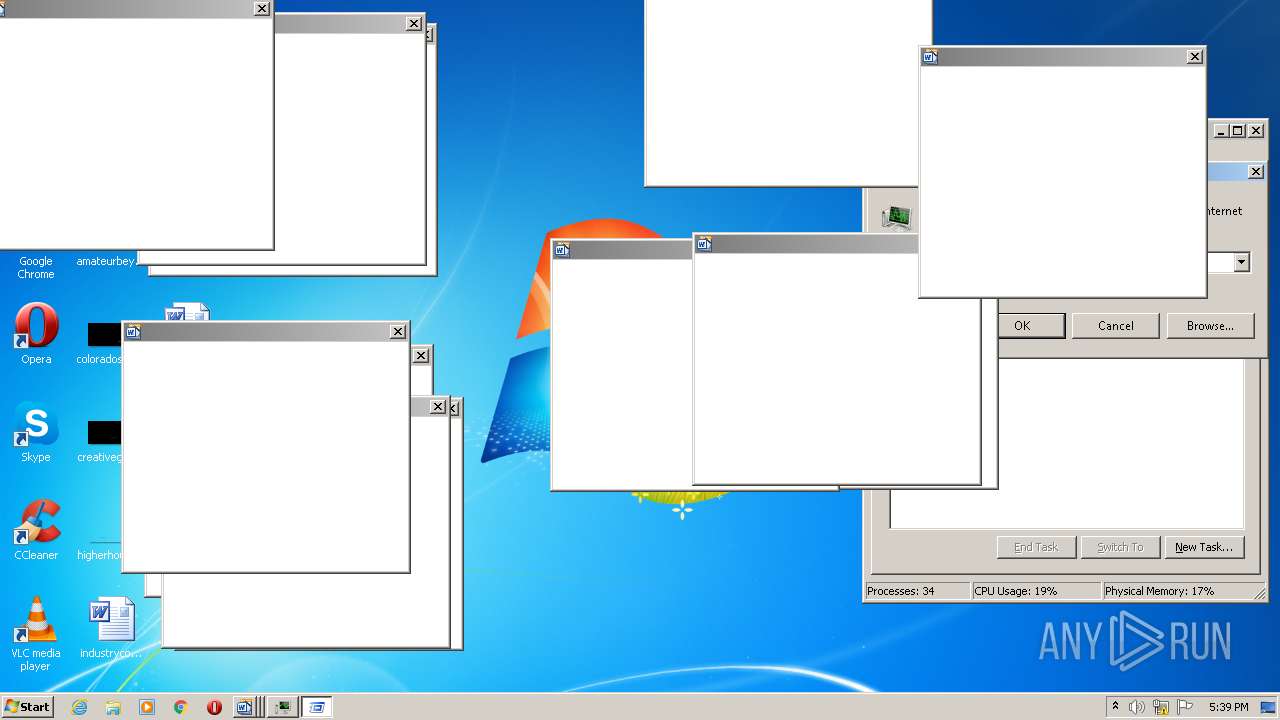Image resolution: width=1280 pixels, height=720 pixels.
Task: Click Physical Memory: 17% status text
Action: tap(1182, 591)
